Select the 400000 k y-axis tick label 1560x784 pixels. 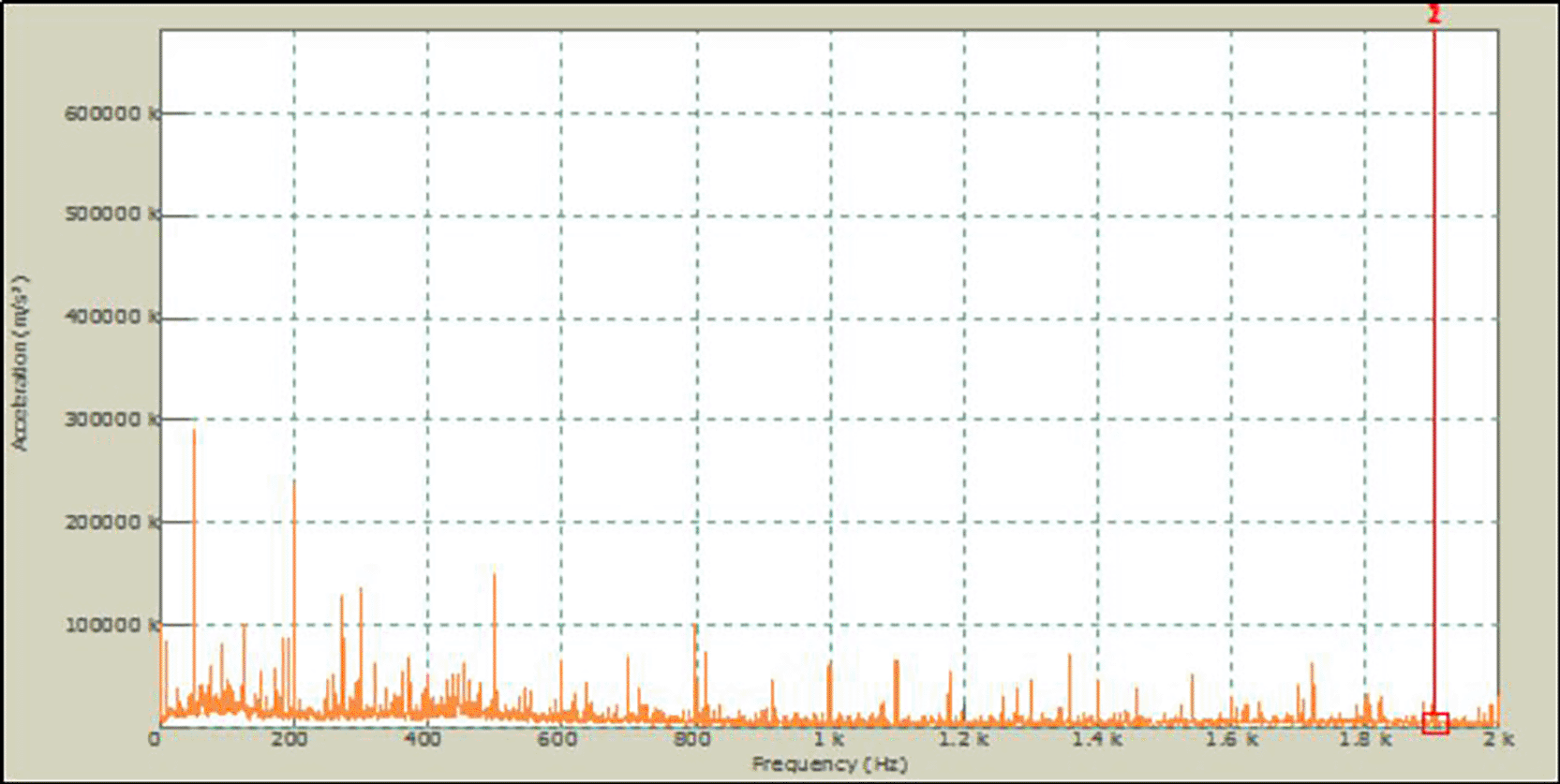pyautogui.click(x=111, y=318)
